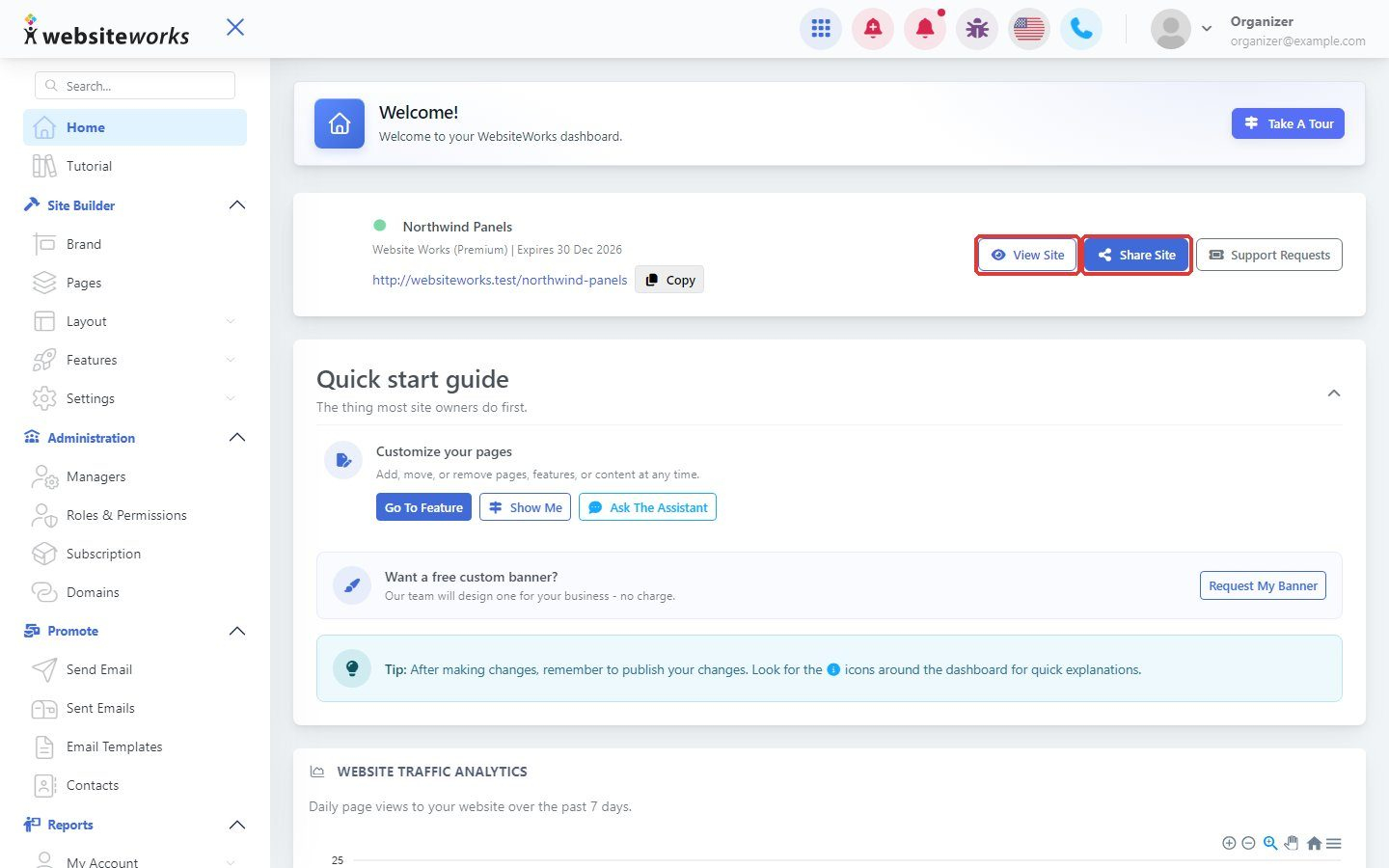This screenshot has width=1389, height=868.
Task: Open the US flag language selector
Action: [x=1029, y=29]
